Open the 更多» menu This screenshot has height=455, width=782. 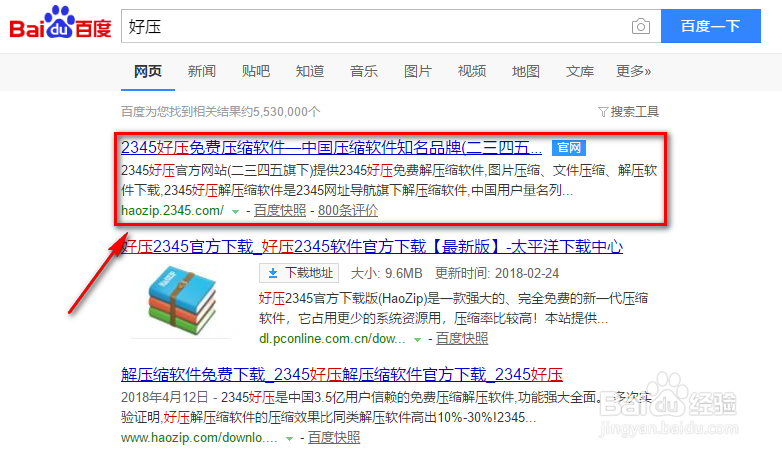(633, 71)
